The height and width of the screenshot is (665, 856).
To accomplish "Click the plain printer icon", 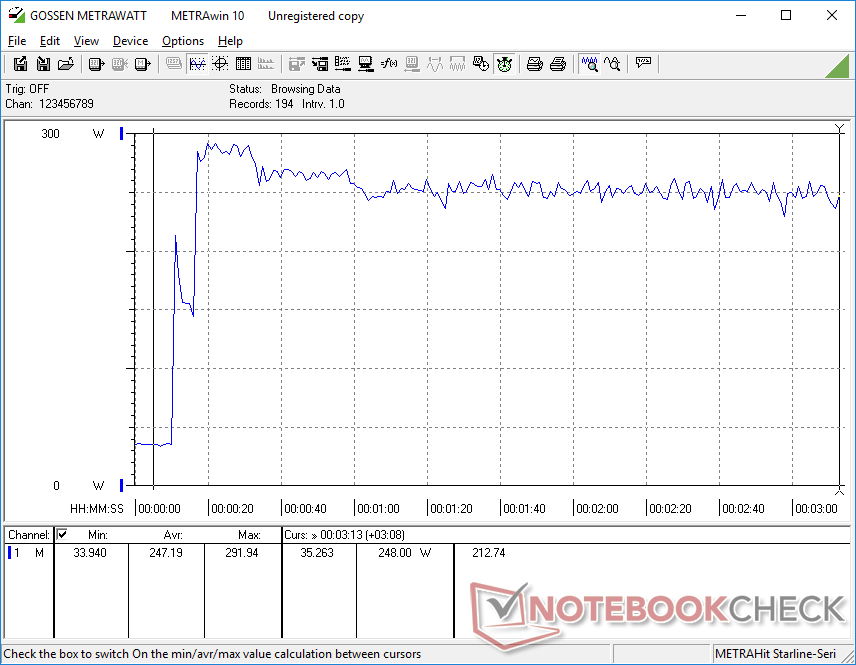I will coord(557,64).
